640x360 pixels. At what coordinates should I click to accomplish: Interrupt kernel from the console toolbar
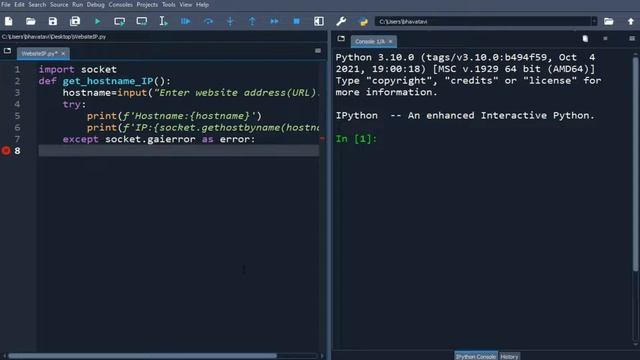(x=605, y=38)
